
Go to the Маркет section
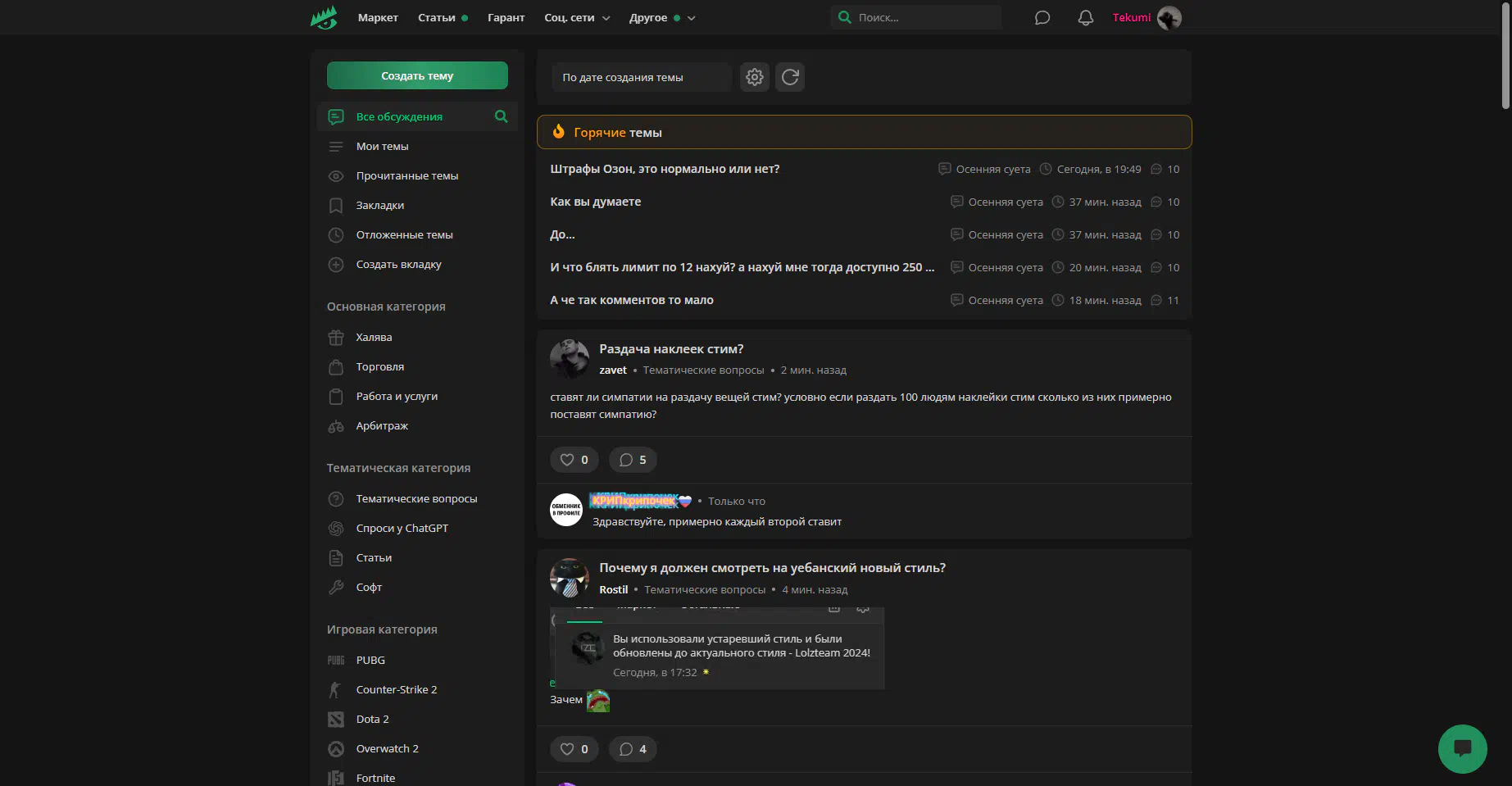(378, 17)
